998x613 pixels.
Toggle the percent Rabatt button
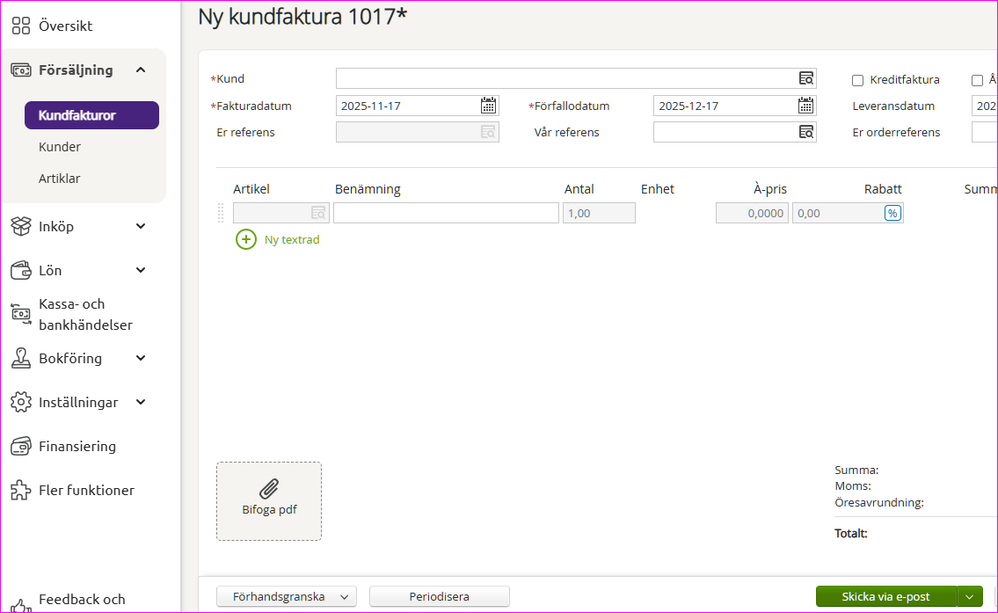point(892,213)
